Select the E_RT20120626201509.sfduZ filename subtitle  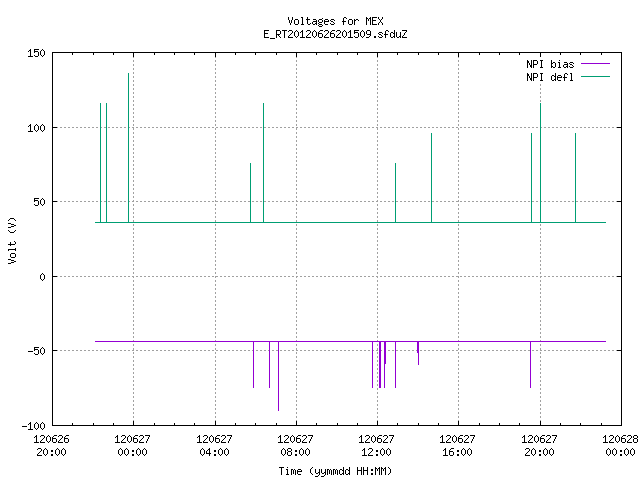335,34
